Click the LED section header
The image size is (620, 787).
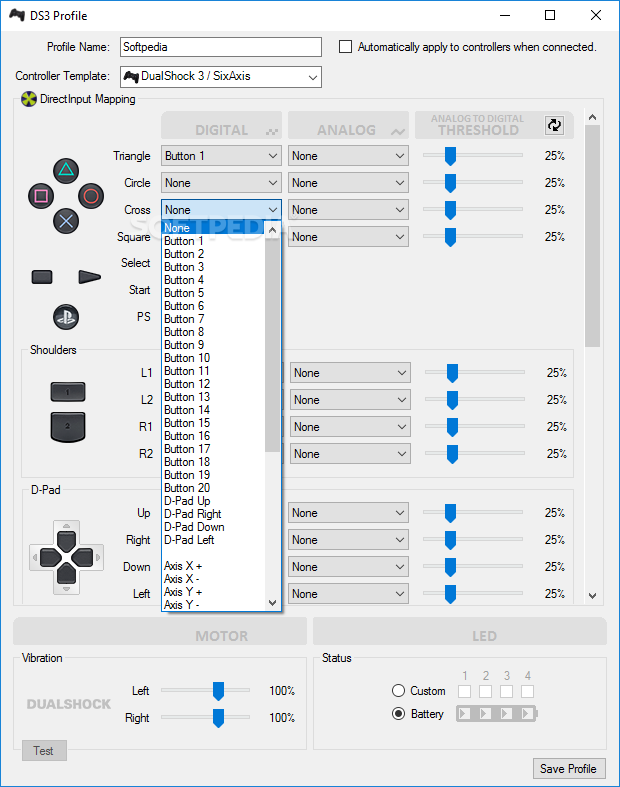click(x=460, y=631)
